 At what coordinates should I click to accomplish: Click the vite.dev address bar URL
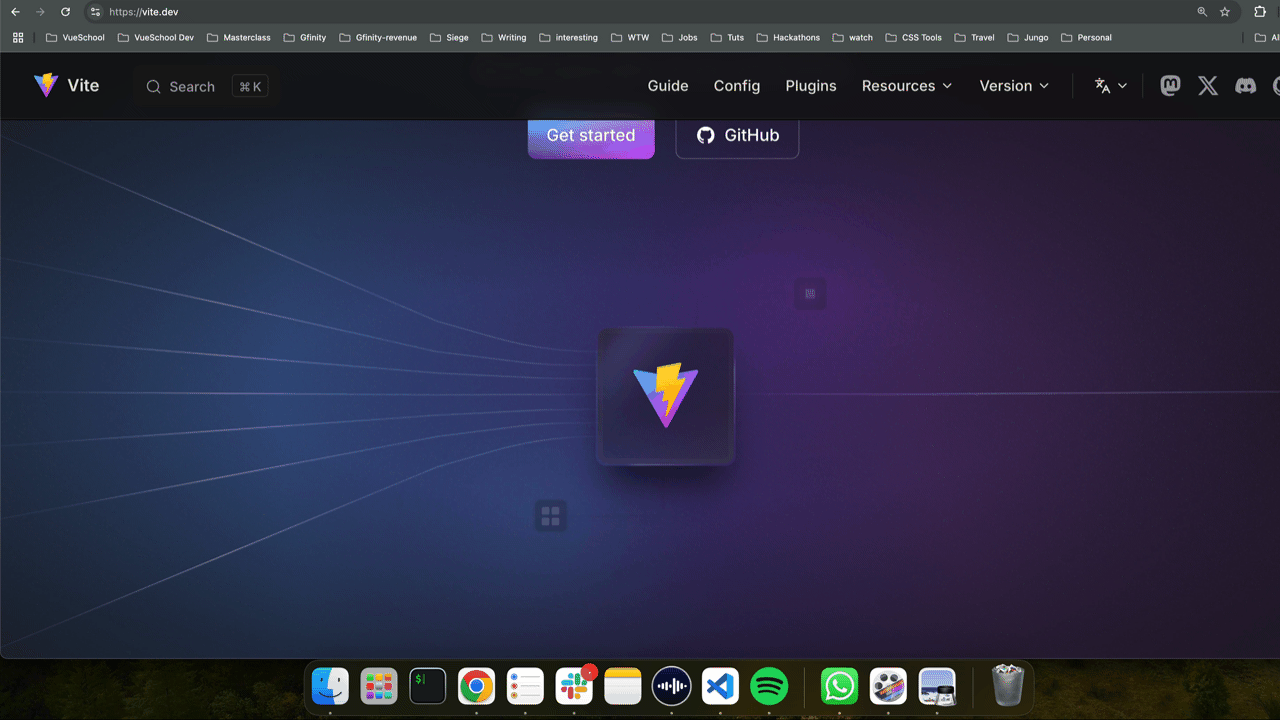tap(144, 12)
